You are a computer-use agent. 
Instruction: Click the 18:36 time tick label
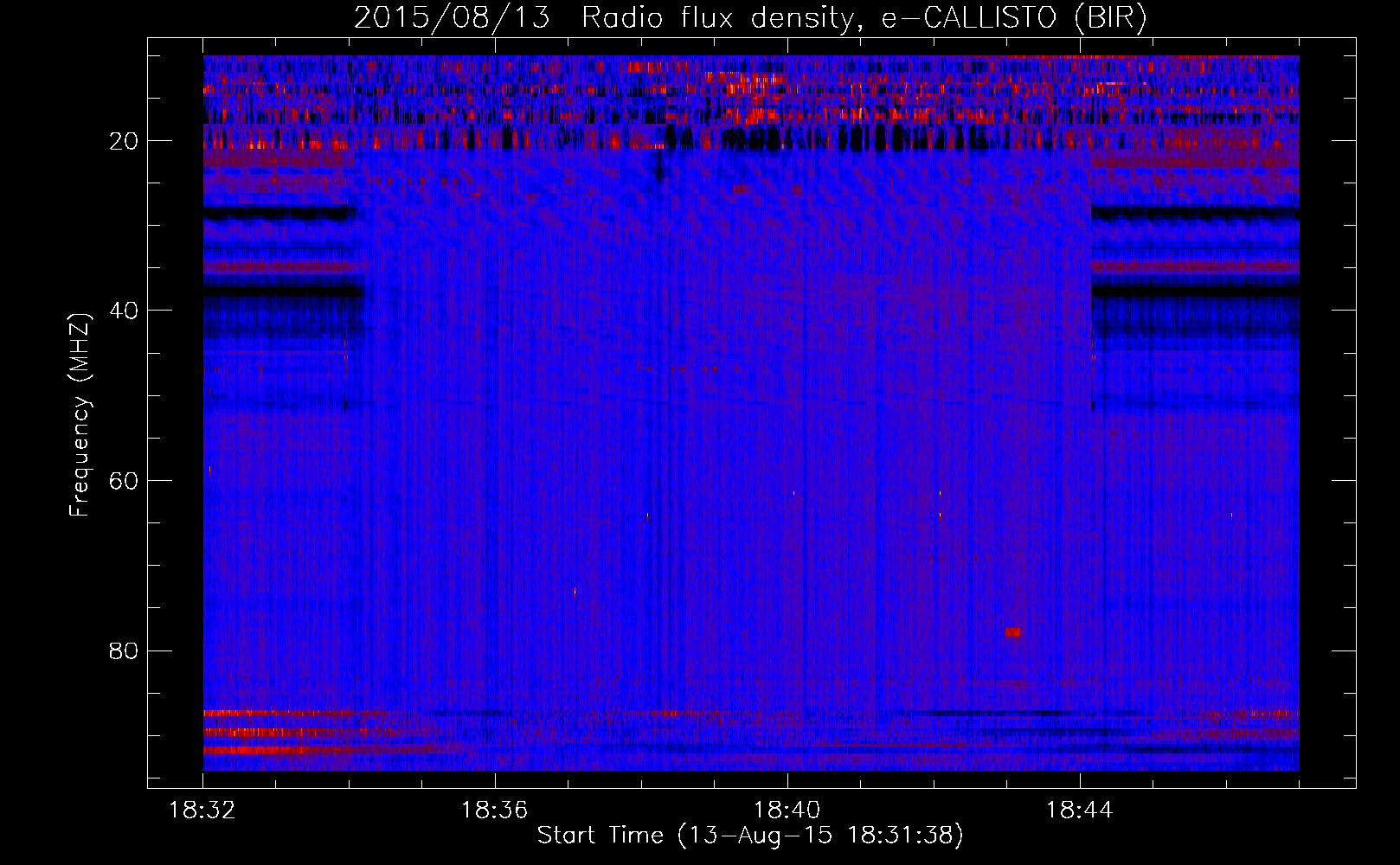click(x=494, y=811)
